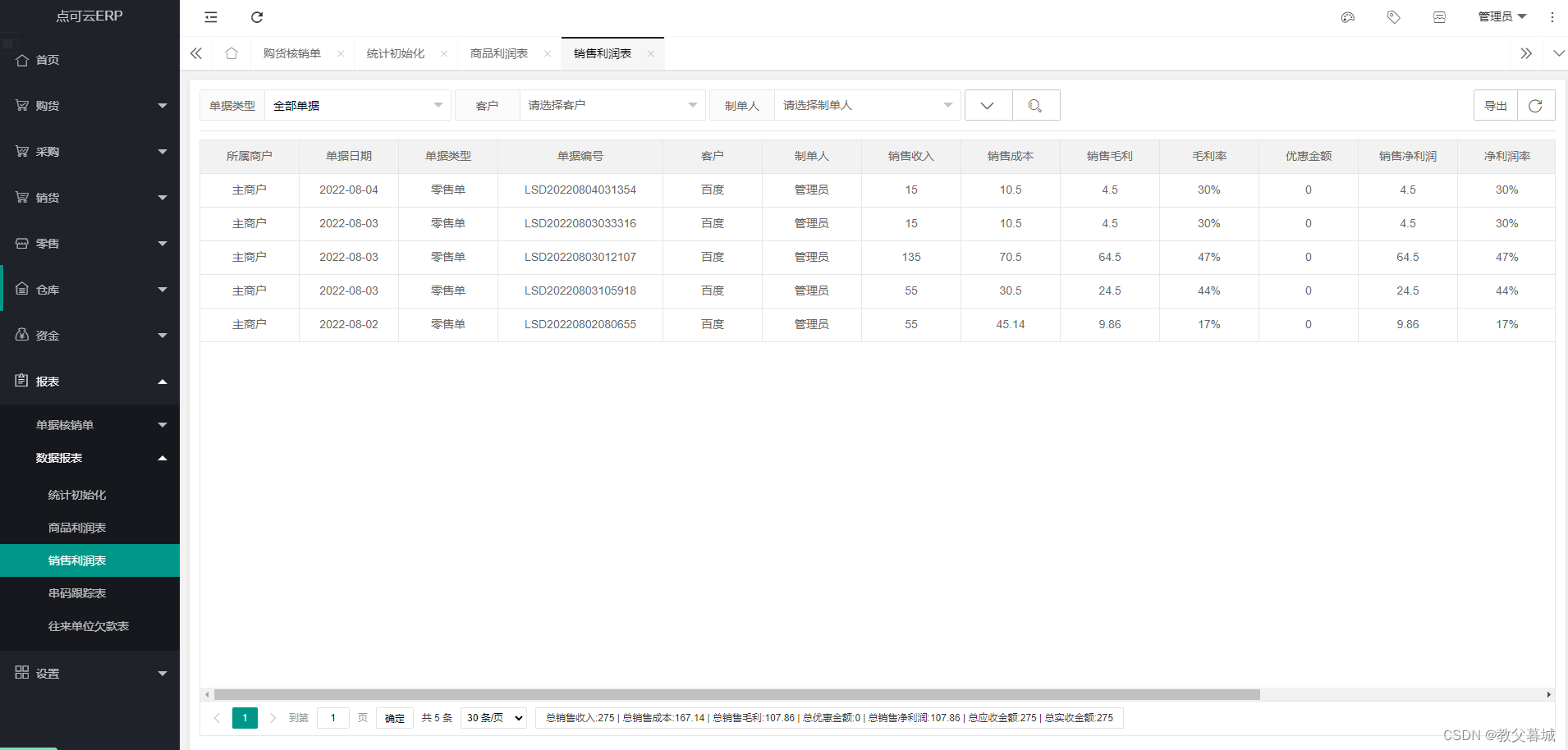This screenshot has height=750, width=1568.
Task: Go to next page arrow
Action: pyautogui.click(x=273, y=718)
